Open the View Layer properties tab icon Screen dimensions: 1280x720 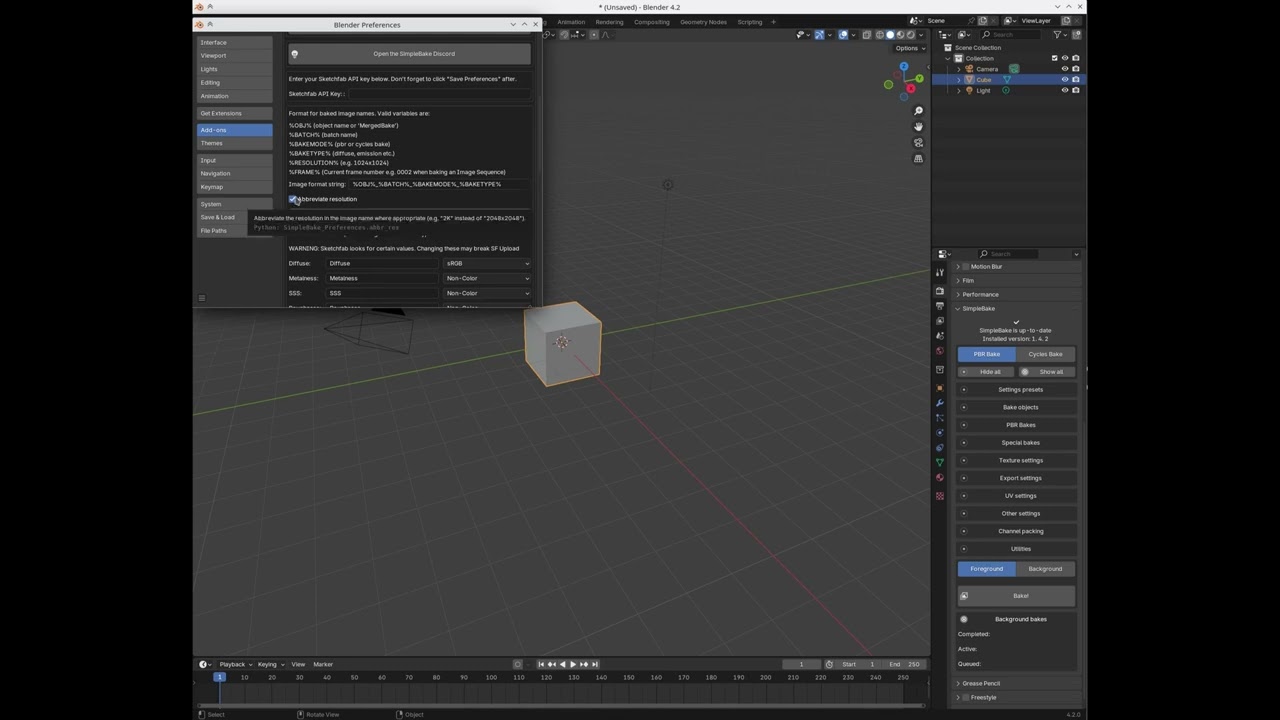tap(939, 321)
